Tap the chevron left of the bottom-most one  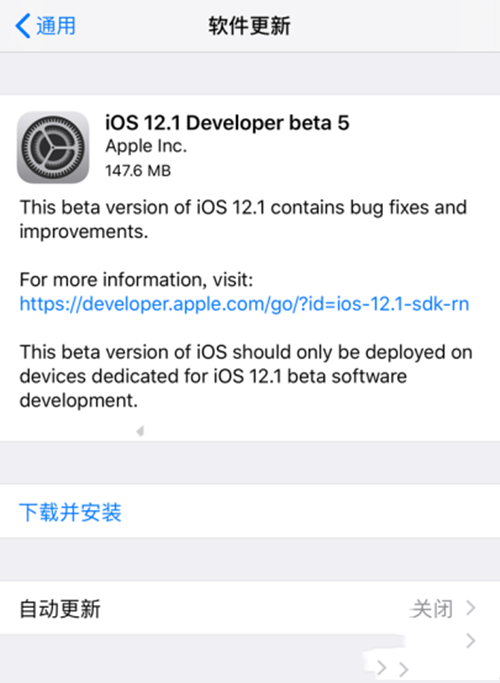[x=382, y=668]
